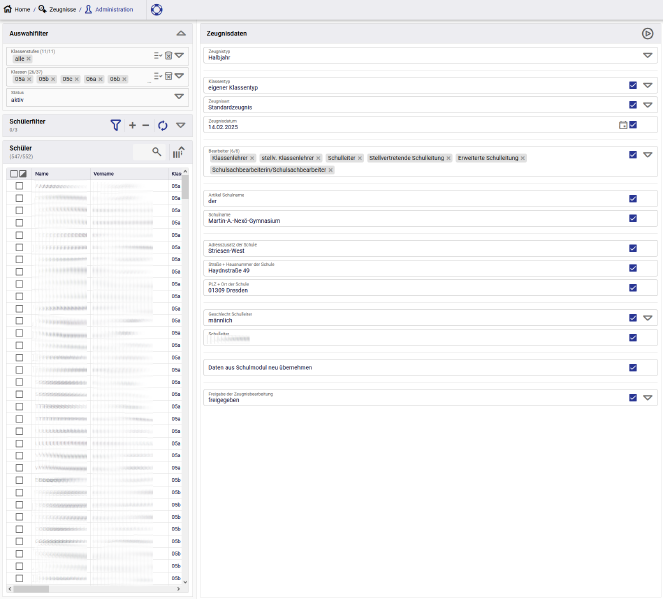Click the search magnifier in Schüler panel

(x=156, y=152)
